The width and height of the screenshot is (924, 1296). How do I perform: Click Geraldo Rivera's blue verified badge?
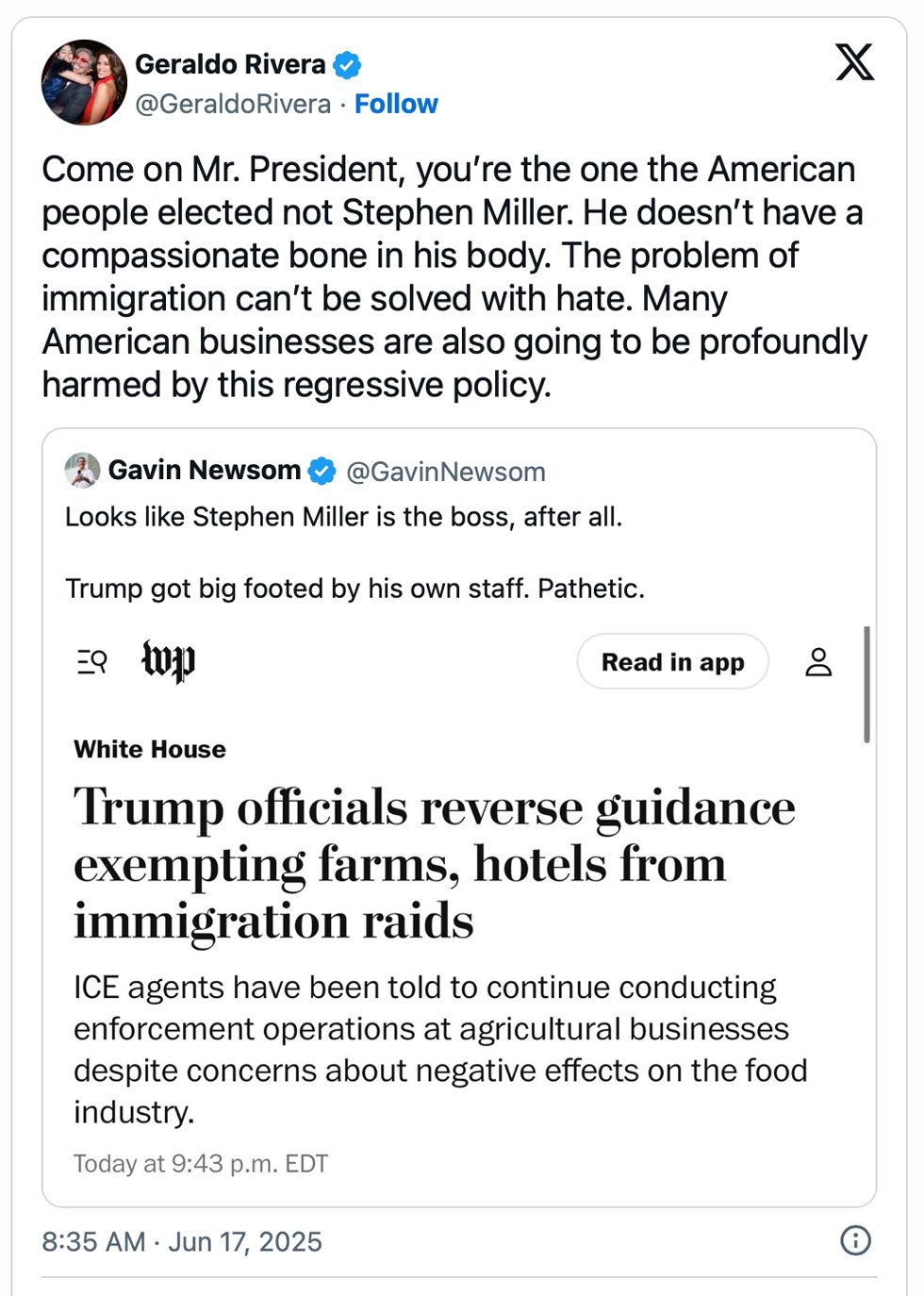[x=347, y=65]
